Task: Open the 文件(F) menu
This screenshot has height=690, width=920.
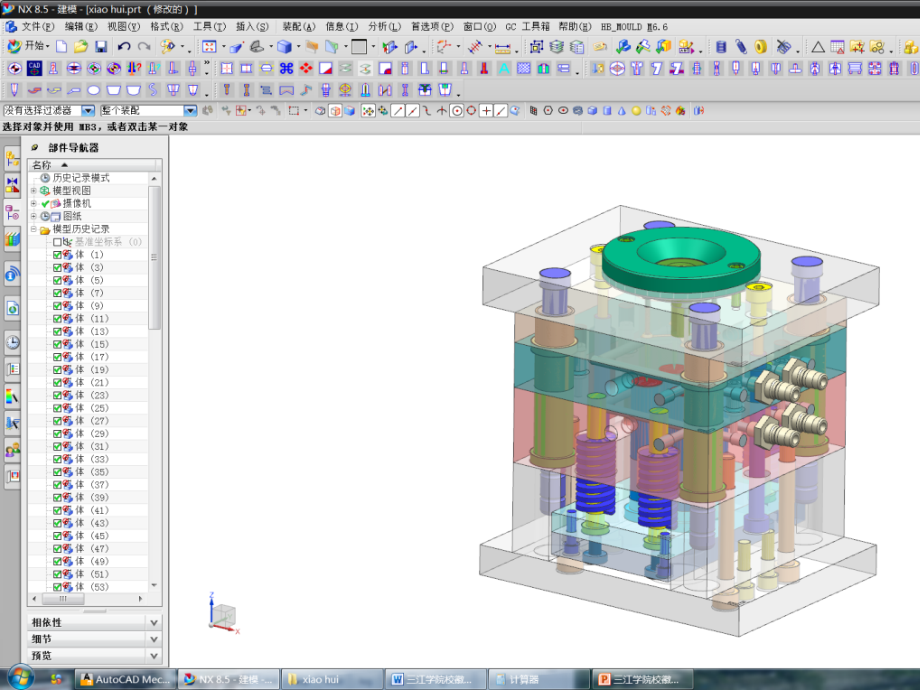Action: point(38,26)
